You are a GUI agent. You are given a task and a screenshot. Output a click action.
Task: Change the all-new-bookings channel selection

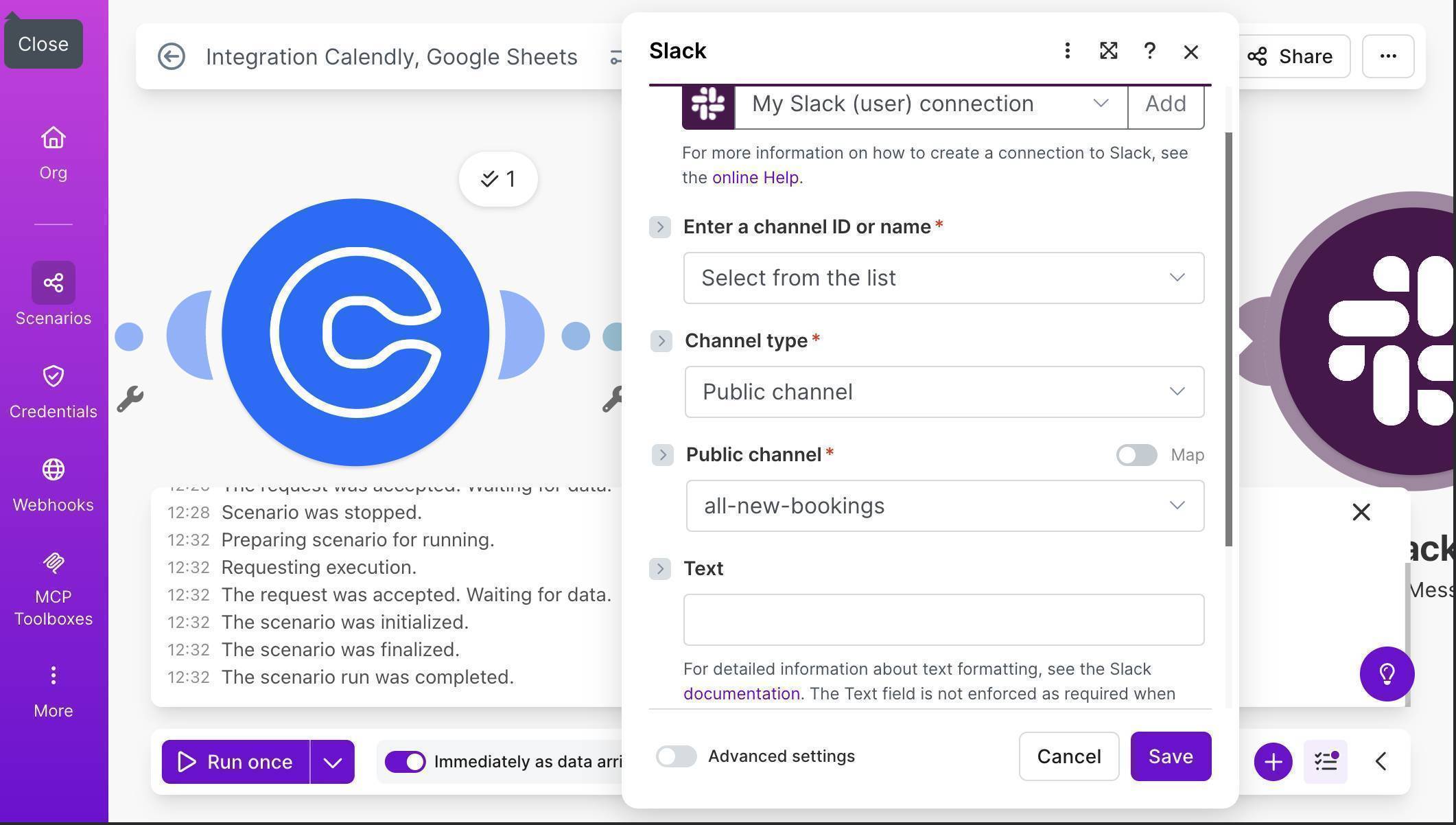(x=943, y=505)
